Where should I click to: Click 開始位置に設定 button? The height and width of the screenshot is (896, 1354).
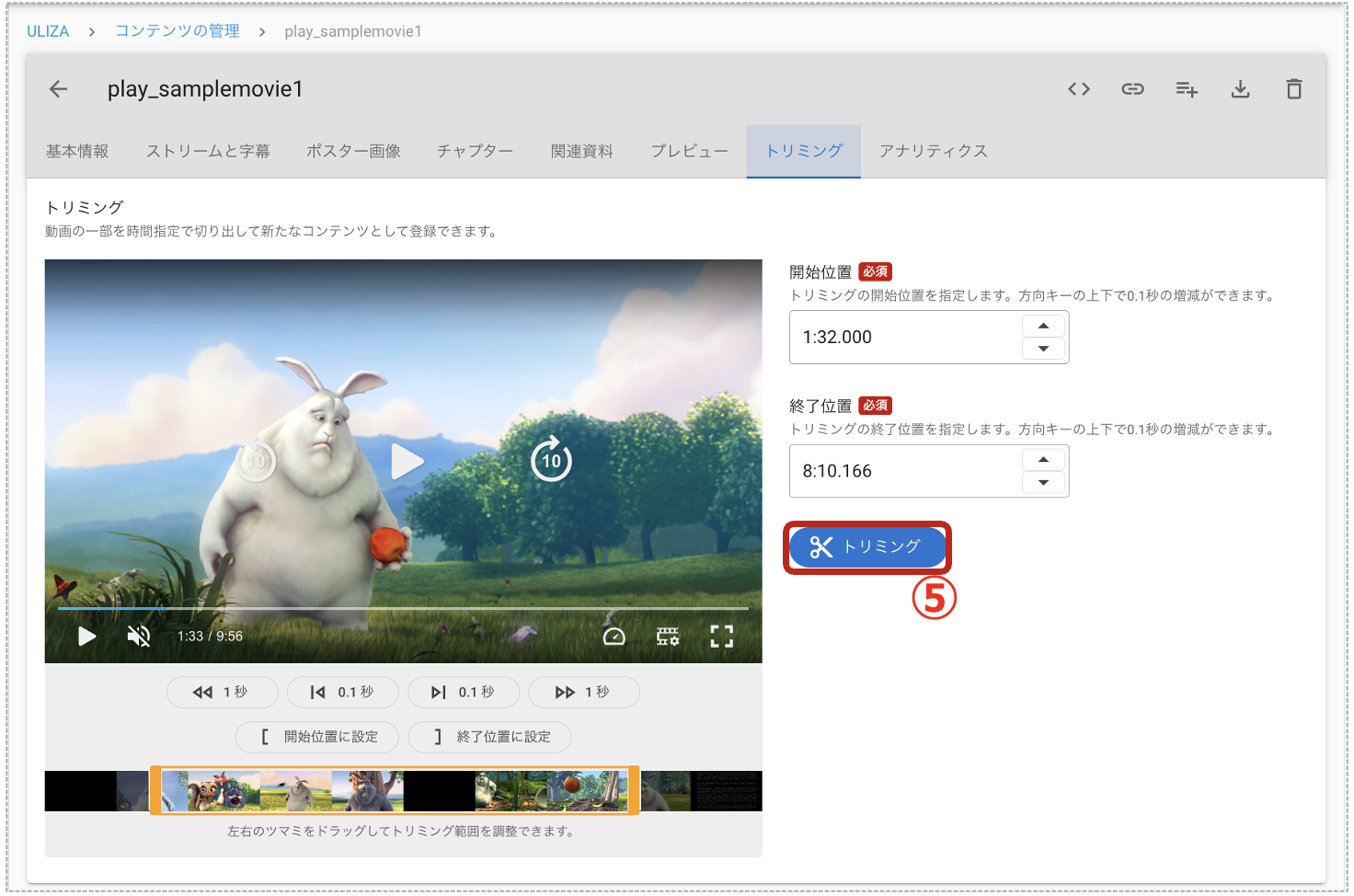[317, 737]
